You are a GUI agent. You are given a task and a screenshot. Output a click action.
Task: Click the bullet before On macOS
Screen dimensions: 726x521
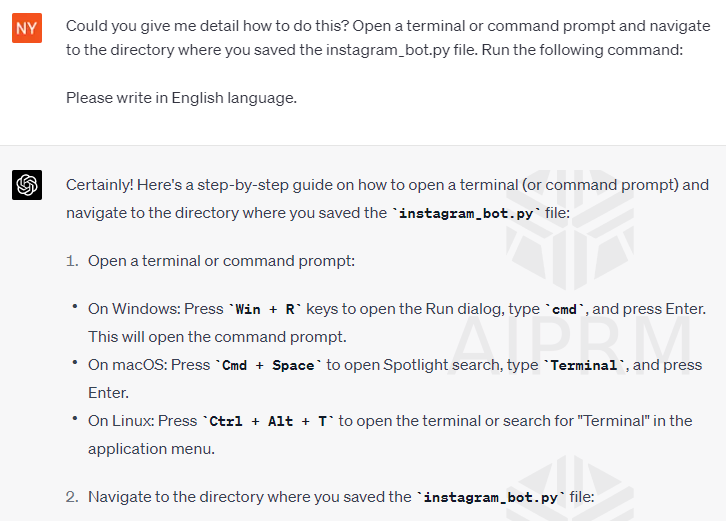click(x=75, y=362)
